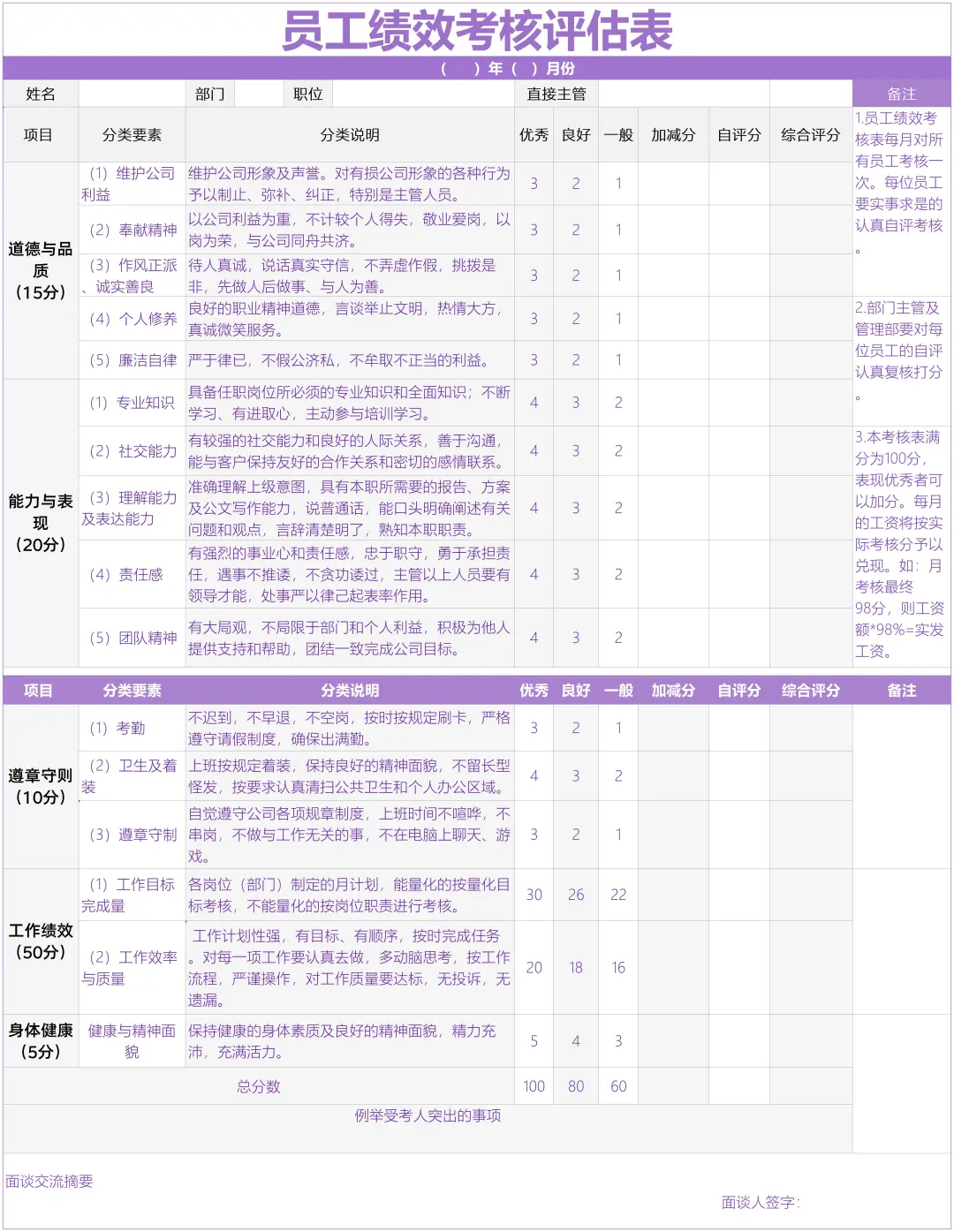Viewport: 954px width, 1232px height.
Task: Select description starting 不迟到，不早退
Action: [x=350, y=728]
